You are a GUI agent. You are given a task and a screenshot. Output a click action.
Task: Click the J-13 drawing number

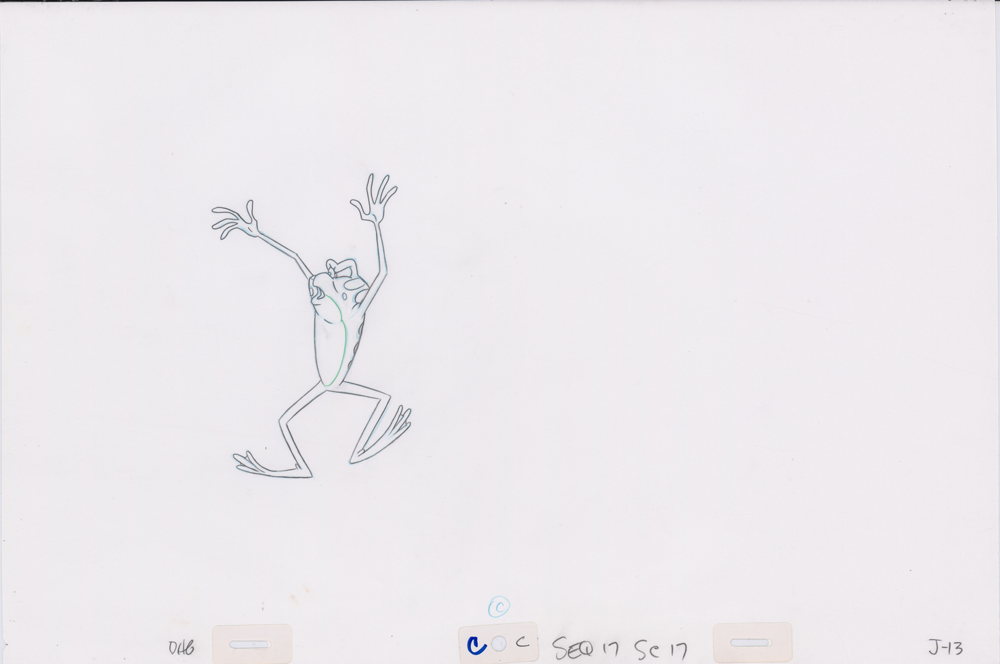tap(944, 646)
